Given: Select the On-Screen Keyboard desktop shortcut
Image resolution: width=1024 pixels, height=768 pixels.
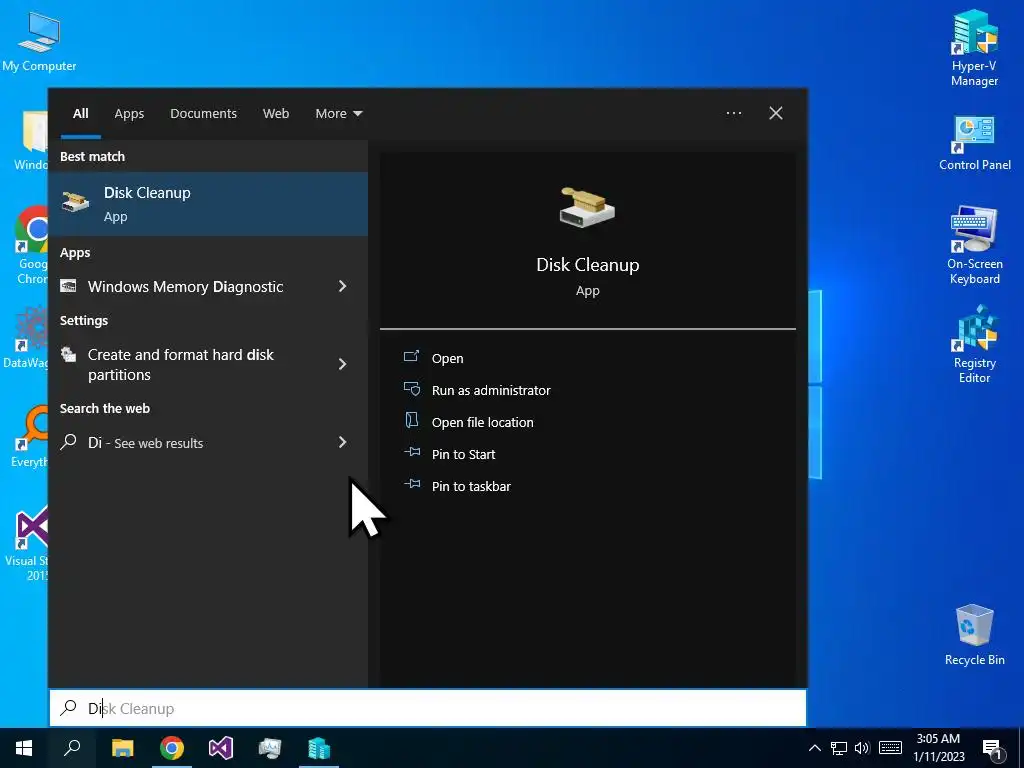Looking at the screenshot, I should coord(974,245).
